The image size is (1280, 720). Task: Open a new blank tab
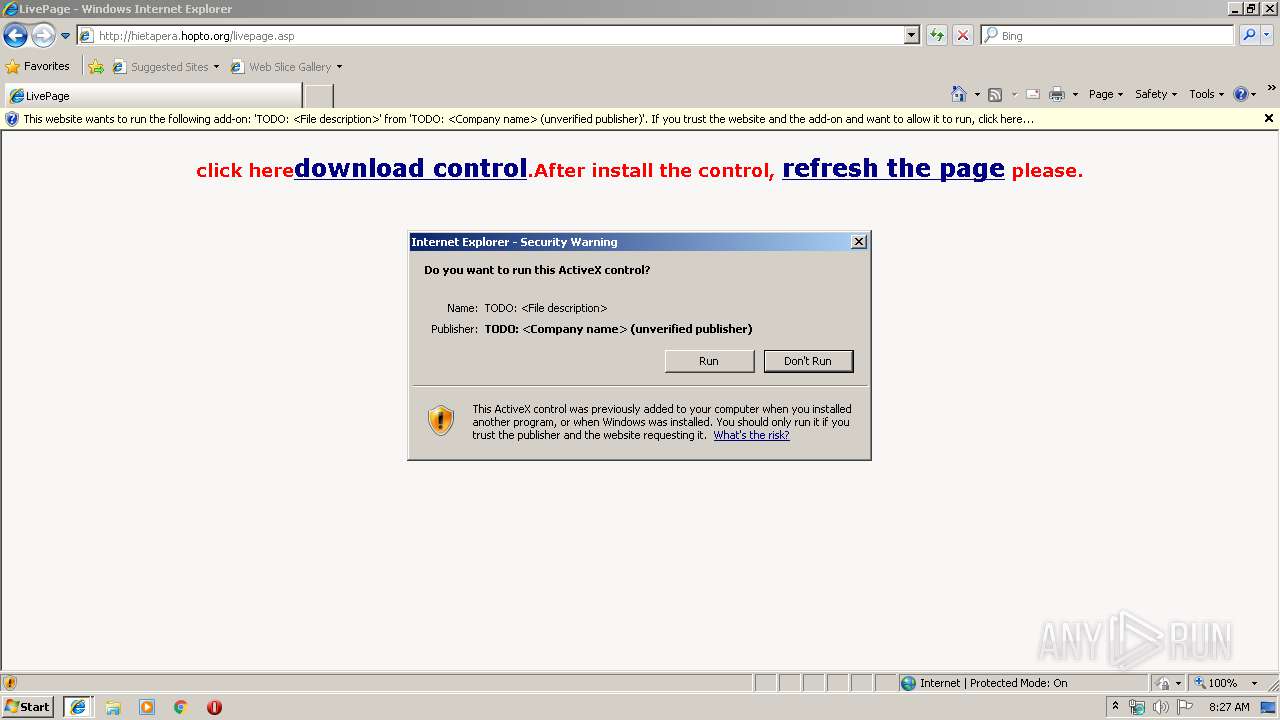click(318, 96)
